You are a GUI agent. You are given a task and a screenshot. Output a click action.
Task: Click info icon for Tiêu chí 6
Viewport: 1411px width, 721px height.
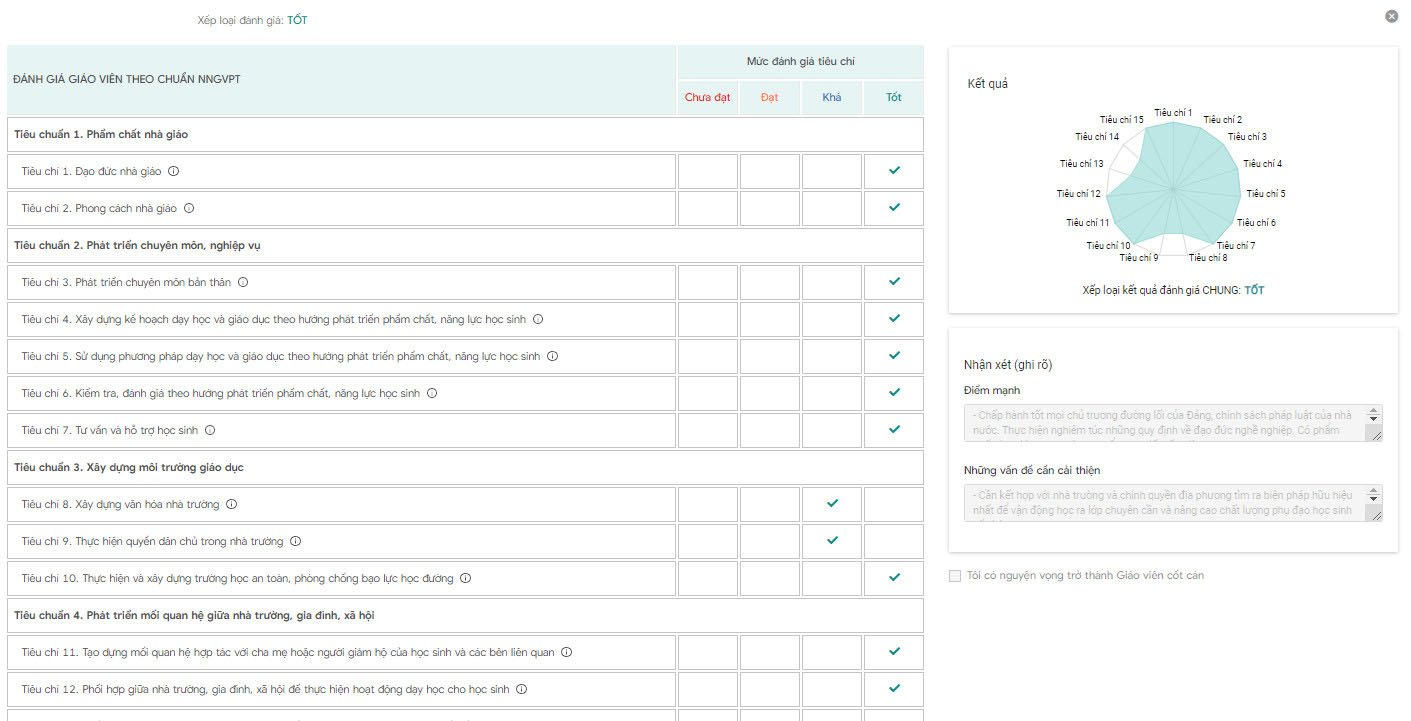click(432, 393)
